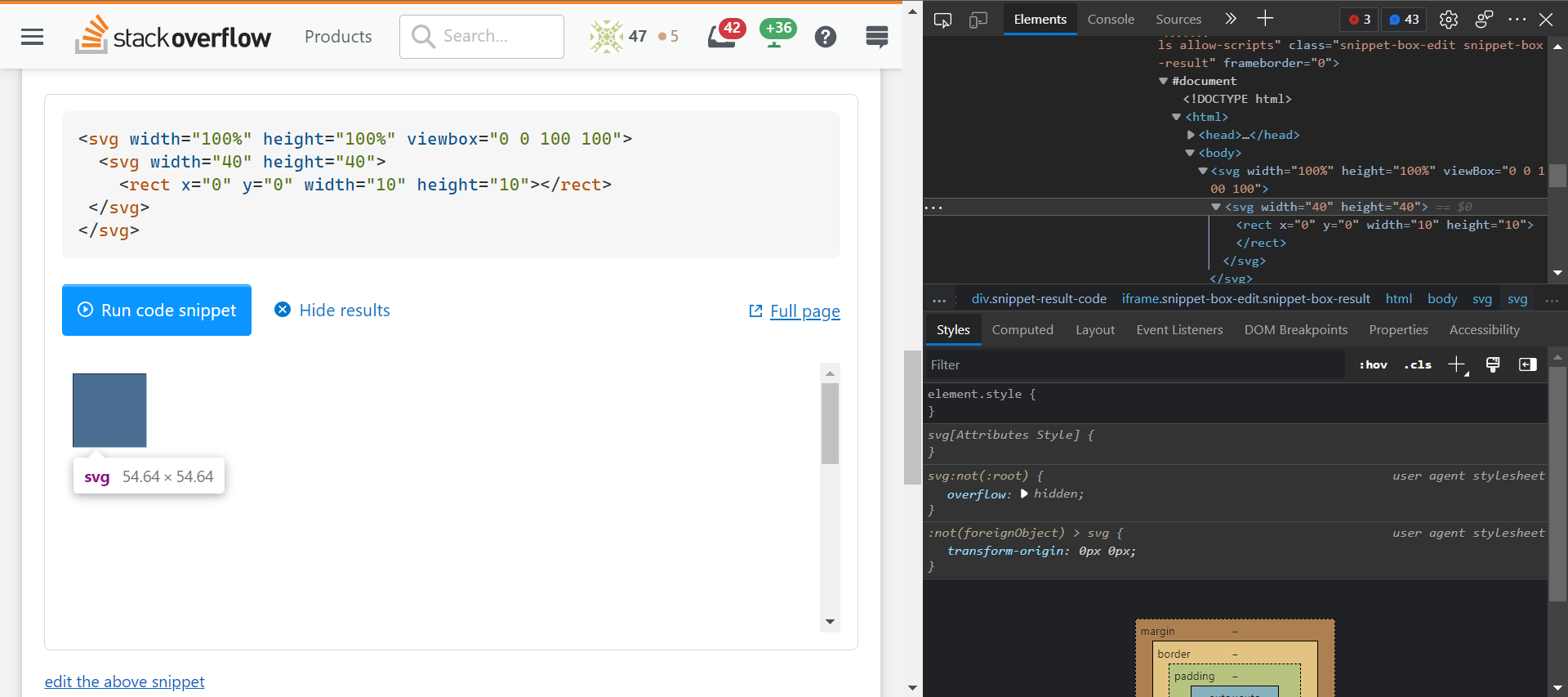Open snippet in Full page
This screenshot has height=697, width=1568.
(795, 311)
